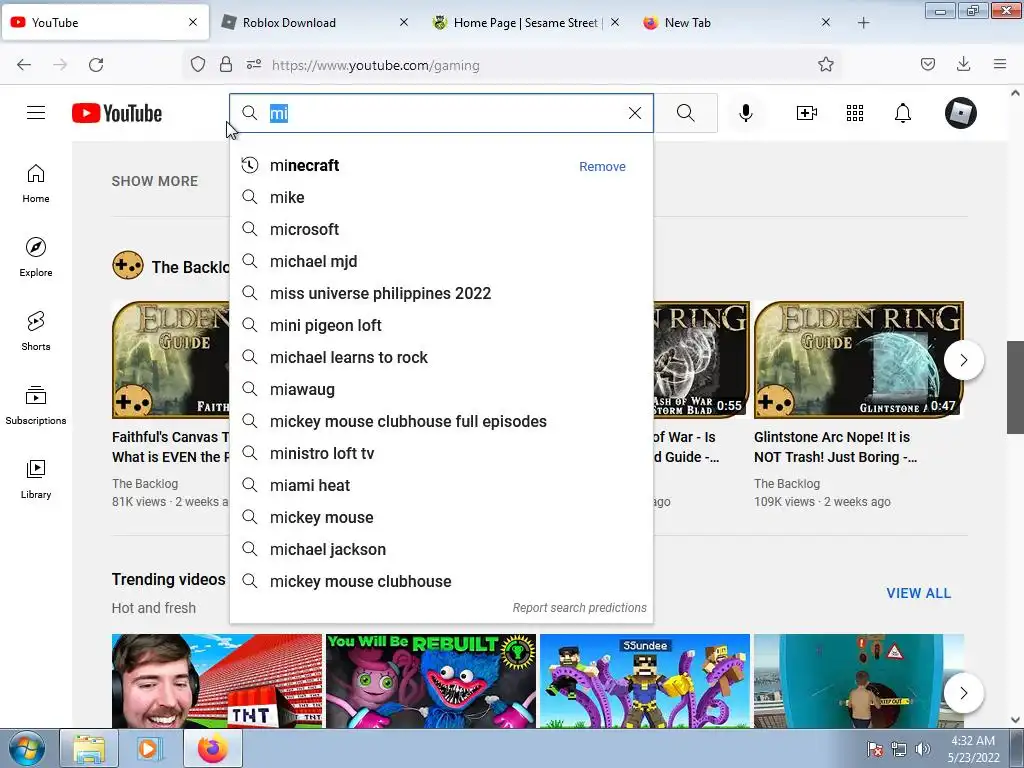Open Firefox application menu
This screenshot has height=768, width=1024.
pyautogui.click(x=1000, y=64)
